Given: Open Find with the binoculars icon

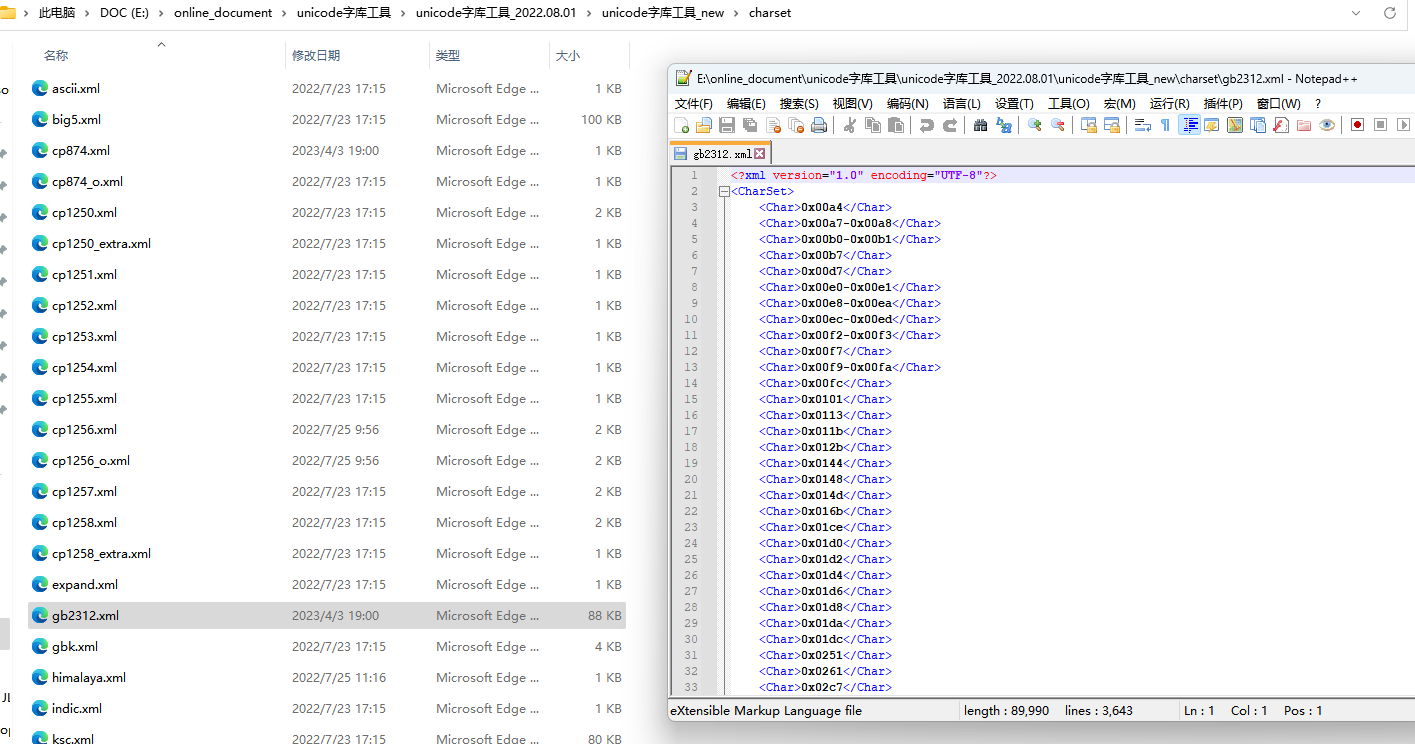Looking at the screenshot, I should click(x=981, y=125).
